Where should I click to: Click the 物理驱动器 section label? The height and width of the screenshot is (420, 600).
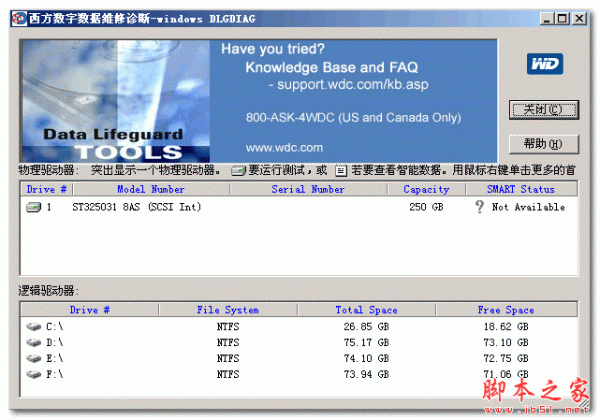[48, 170]
